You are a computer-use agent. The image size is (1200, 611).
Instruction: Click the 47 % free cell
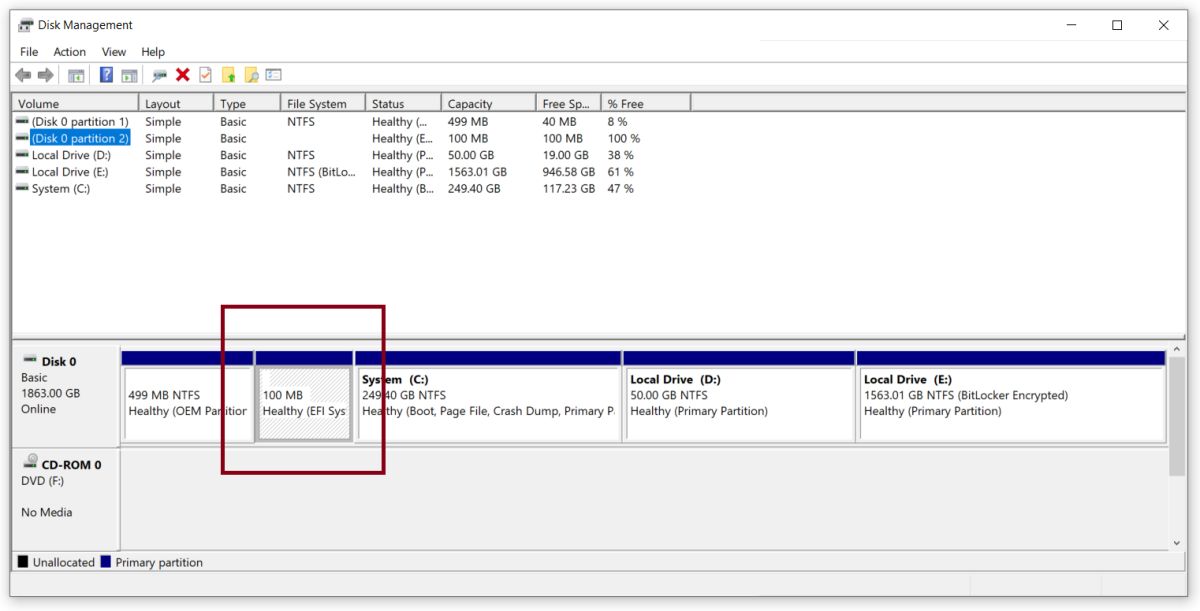coord(620,188)
